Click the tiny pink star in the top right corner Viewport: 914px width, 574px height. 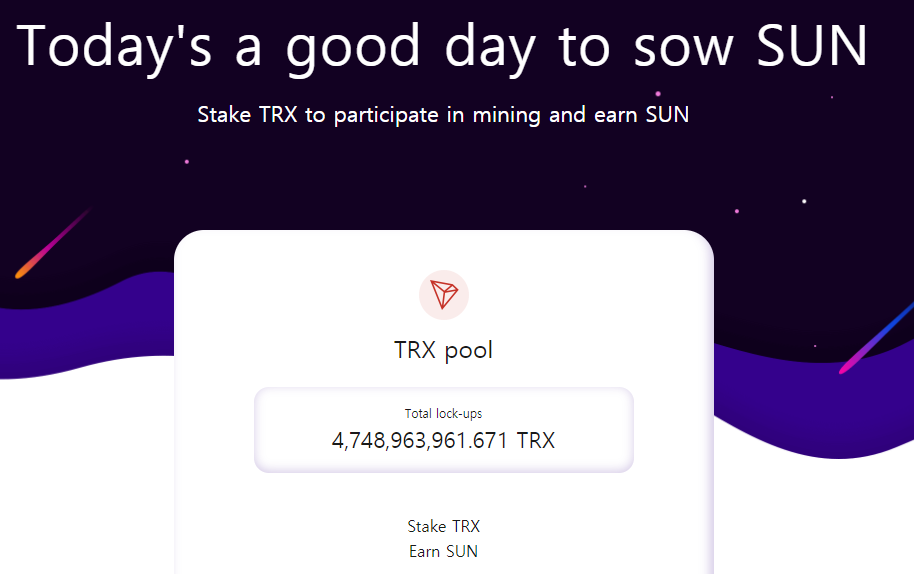click(x=832, y=97)
